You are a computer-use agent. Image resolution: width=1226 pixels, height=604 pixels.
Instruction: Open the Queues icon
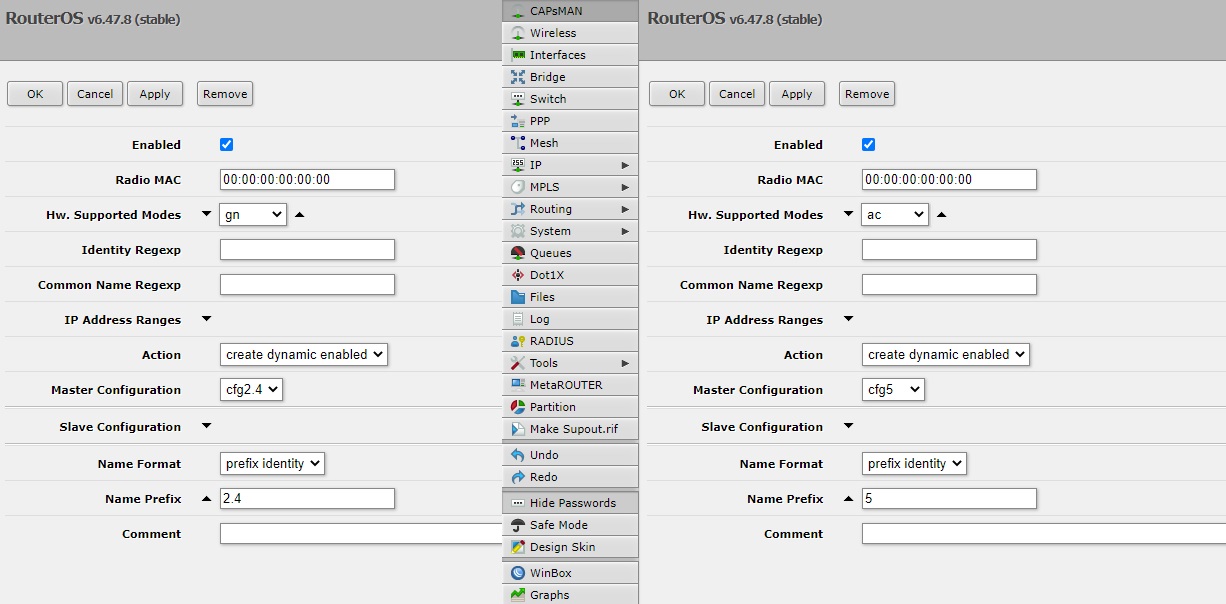tap(517, 253)
